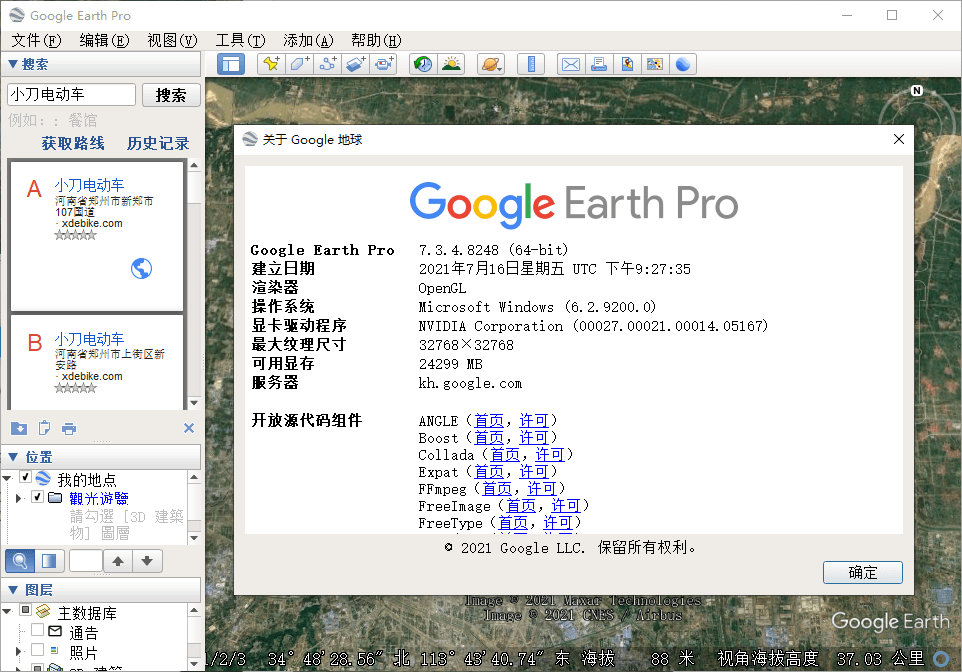Open the 文件(F) menu
This screenshot has height=672, width=962.
point(36,41)
